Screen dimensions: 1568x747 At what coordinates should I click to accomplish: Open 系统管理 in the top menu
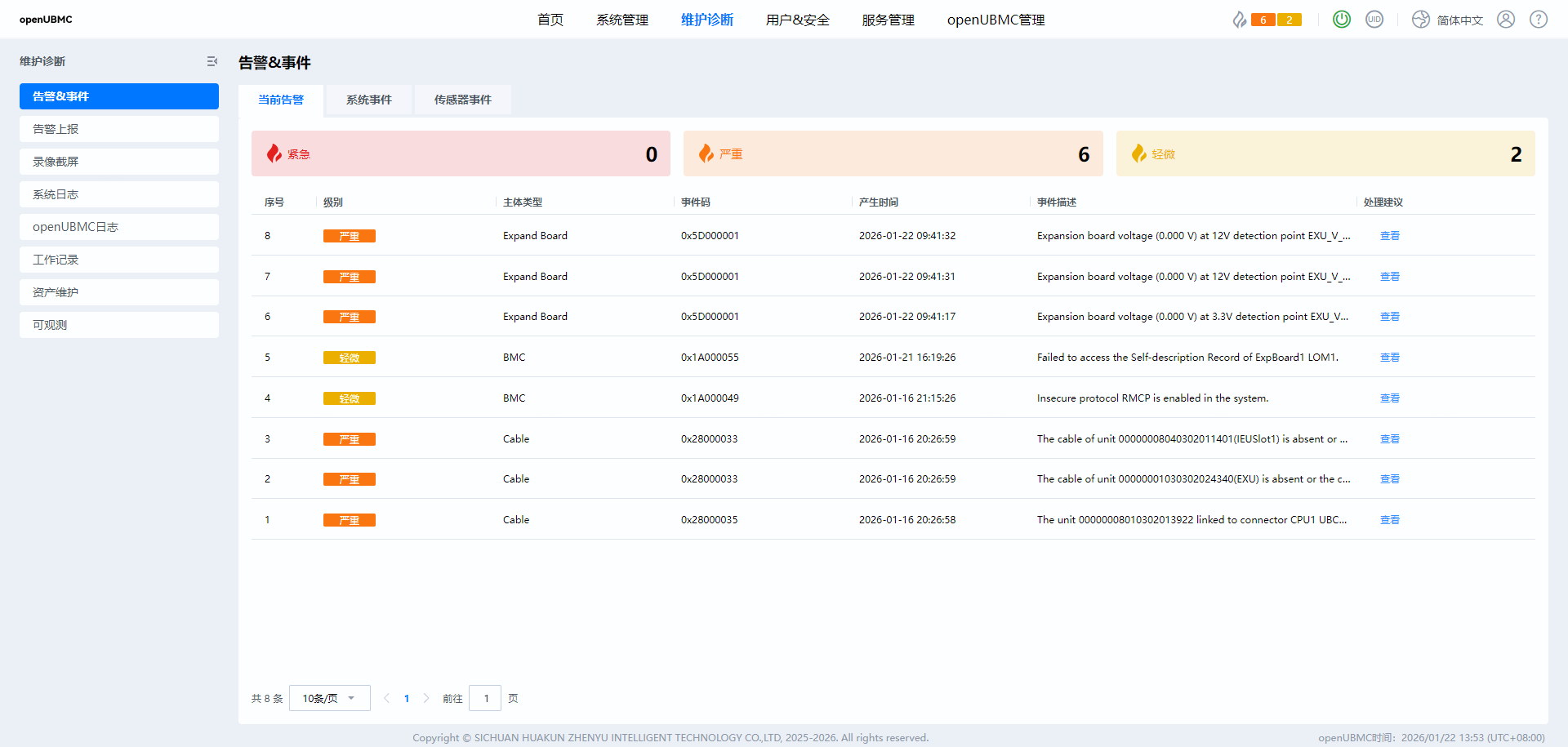point(621,20)
